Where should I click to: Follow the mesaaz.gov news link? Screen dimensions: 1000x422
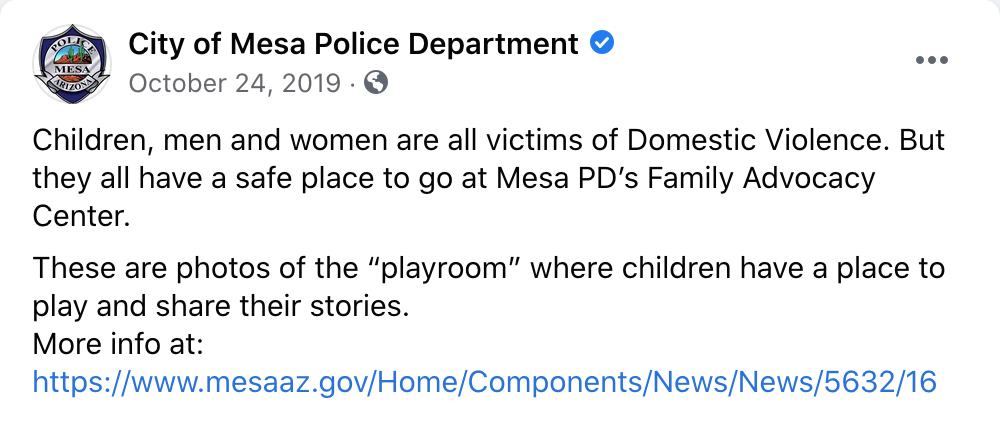tap(485, 382)
